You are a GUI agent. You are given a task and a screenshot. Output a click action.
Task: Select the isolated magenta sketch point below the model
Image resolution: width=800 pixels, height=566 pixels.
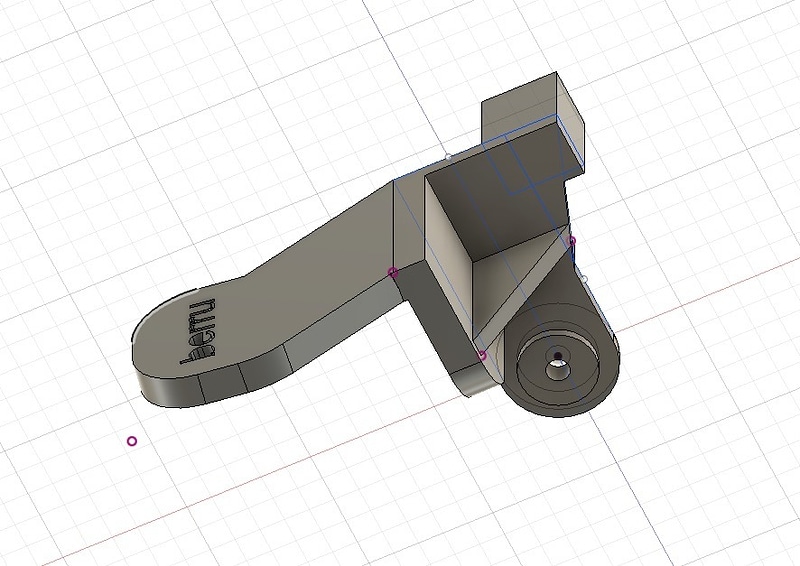point(132,441)
